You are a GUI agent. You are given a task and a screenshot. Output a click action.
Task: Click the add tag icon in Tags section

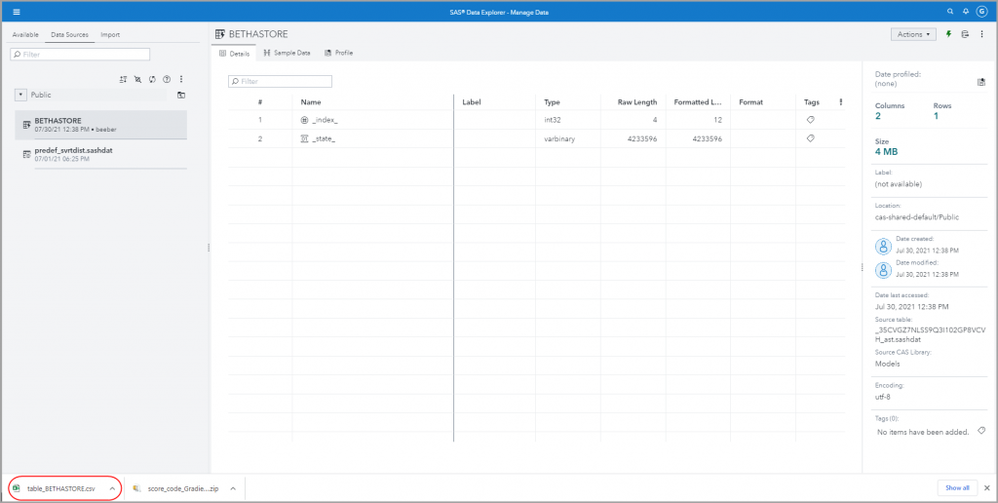click(x=981, y=431)
